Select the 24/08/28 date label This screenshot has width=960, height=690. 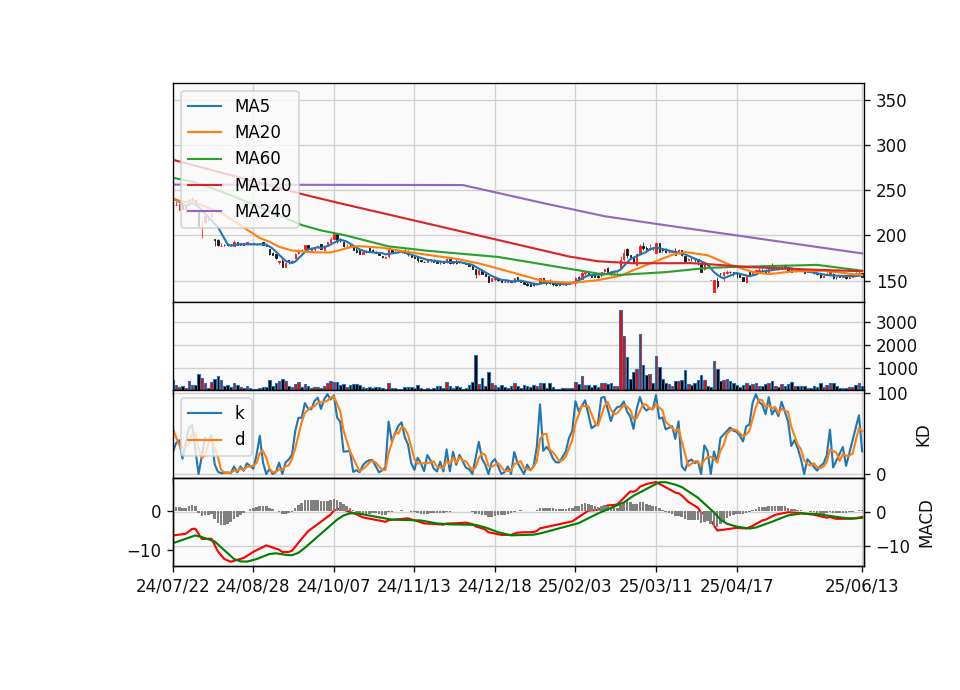253,586
